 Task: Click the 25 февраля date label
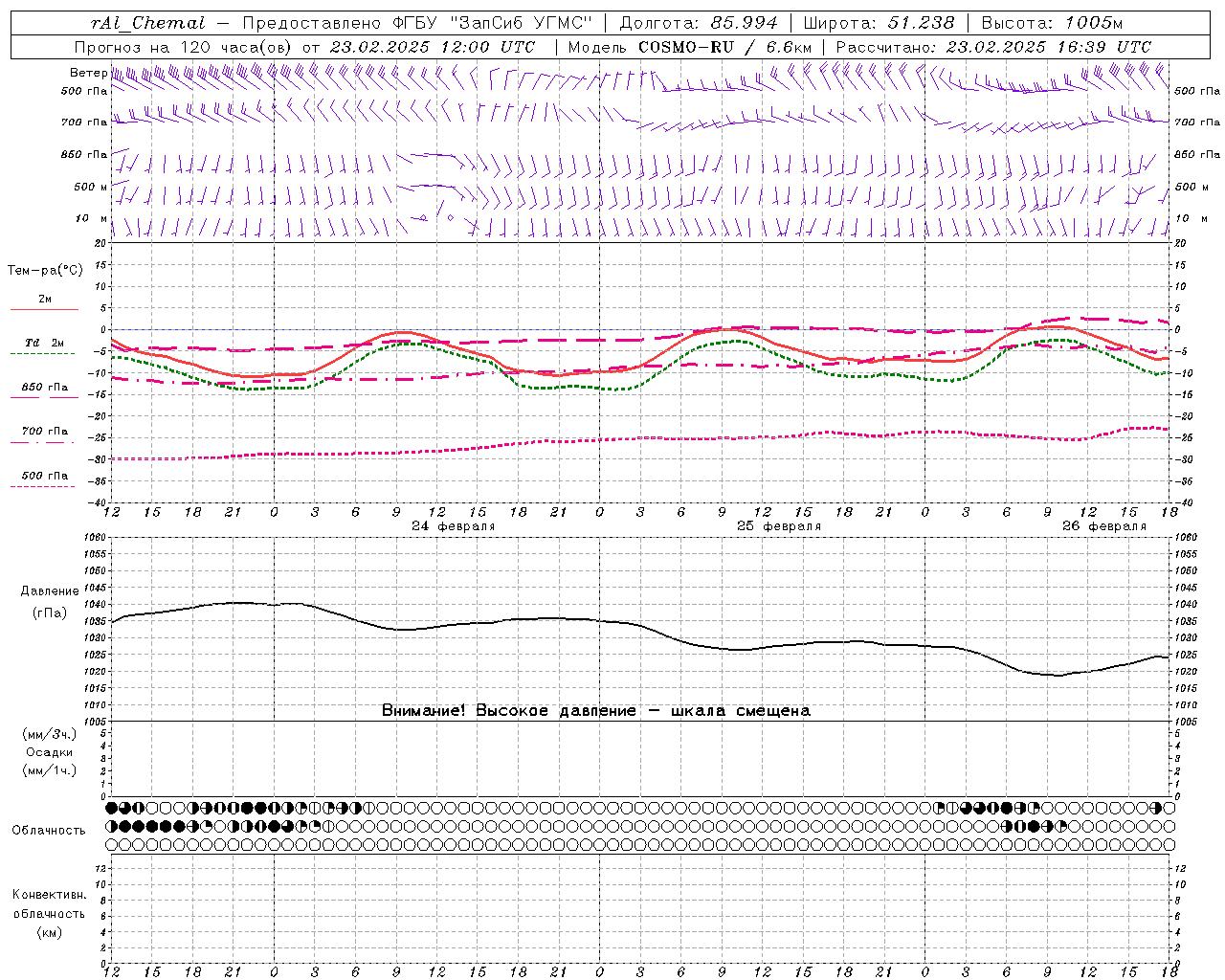pyautogui.click(x=779, y=526)
